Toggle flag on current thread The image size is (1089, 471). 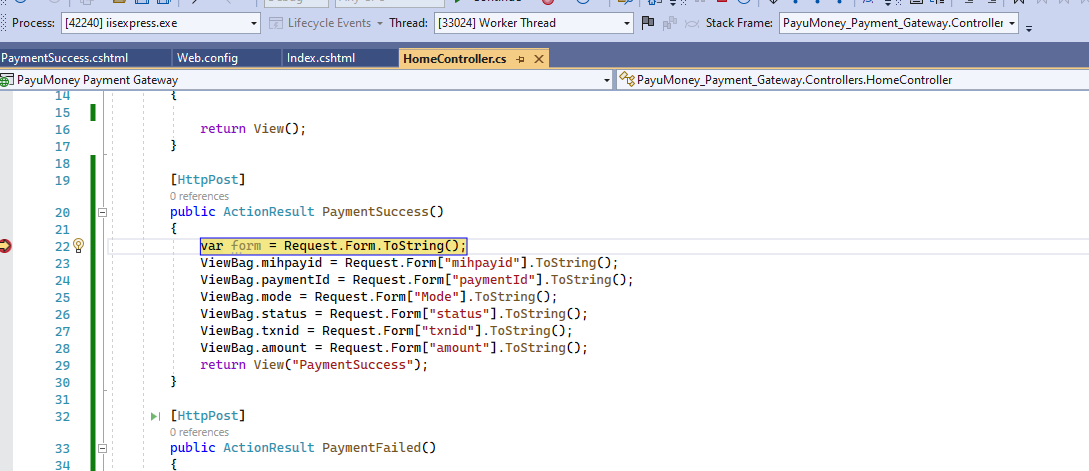point(647,23)
